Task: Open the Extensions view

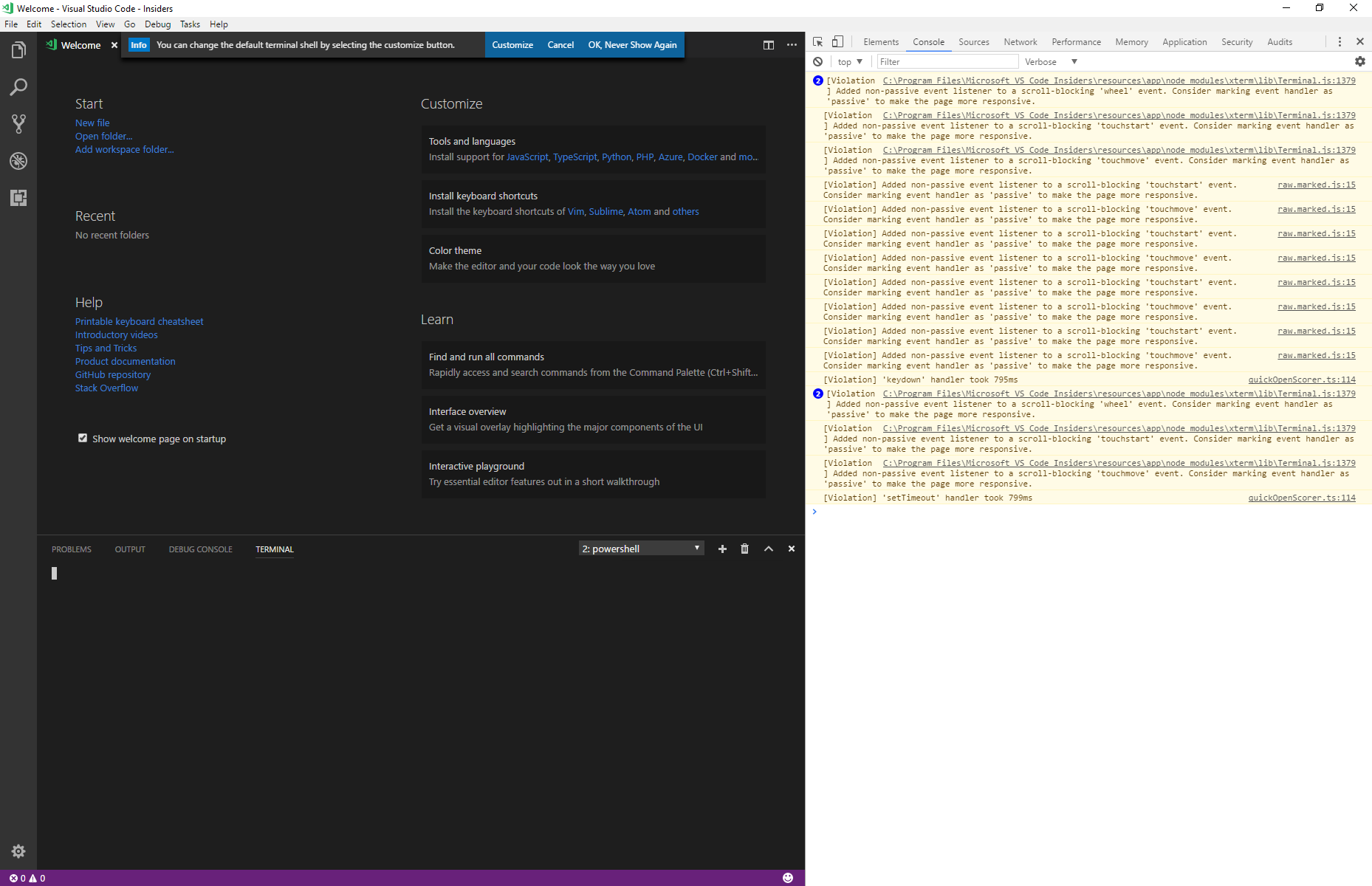Action: point(18,198)
